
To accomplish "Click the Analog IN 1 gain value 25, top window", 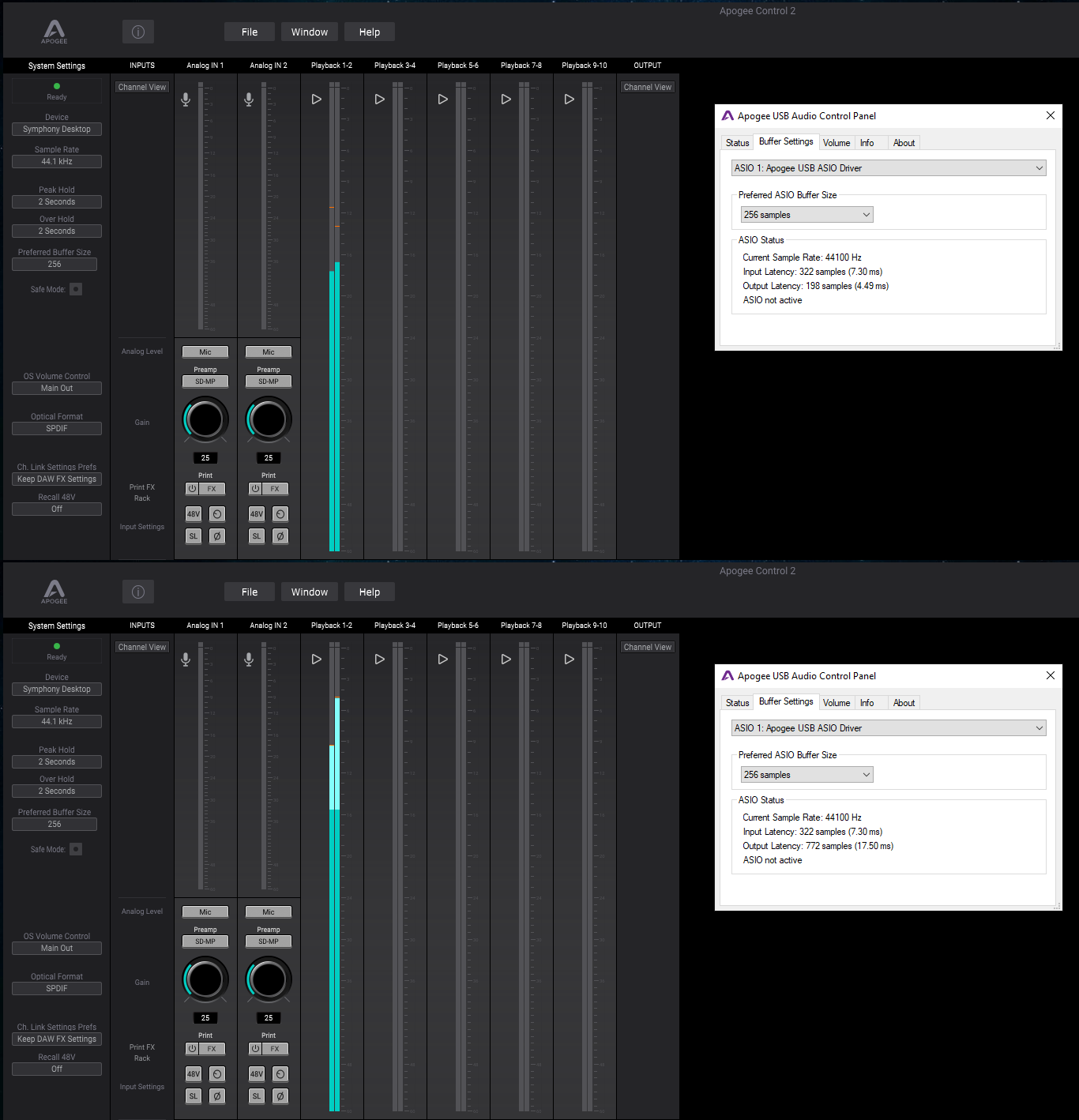I will [205, 458].
